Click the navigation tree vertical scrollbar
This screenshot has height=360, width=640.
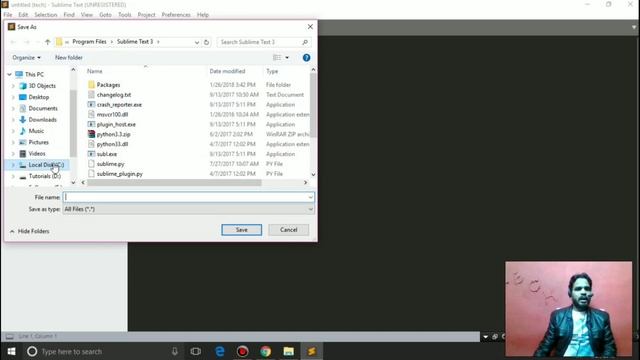73,122
